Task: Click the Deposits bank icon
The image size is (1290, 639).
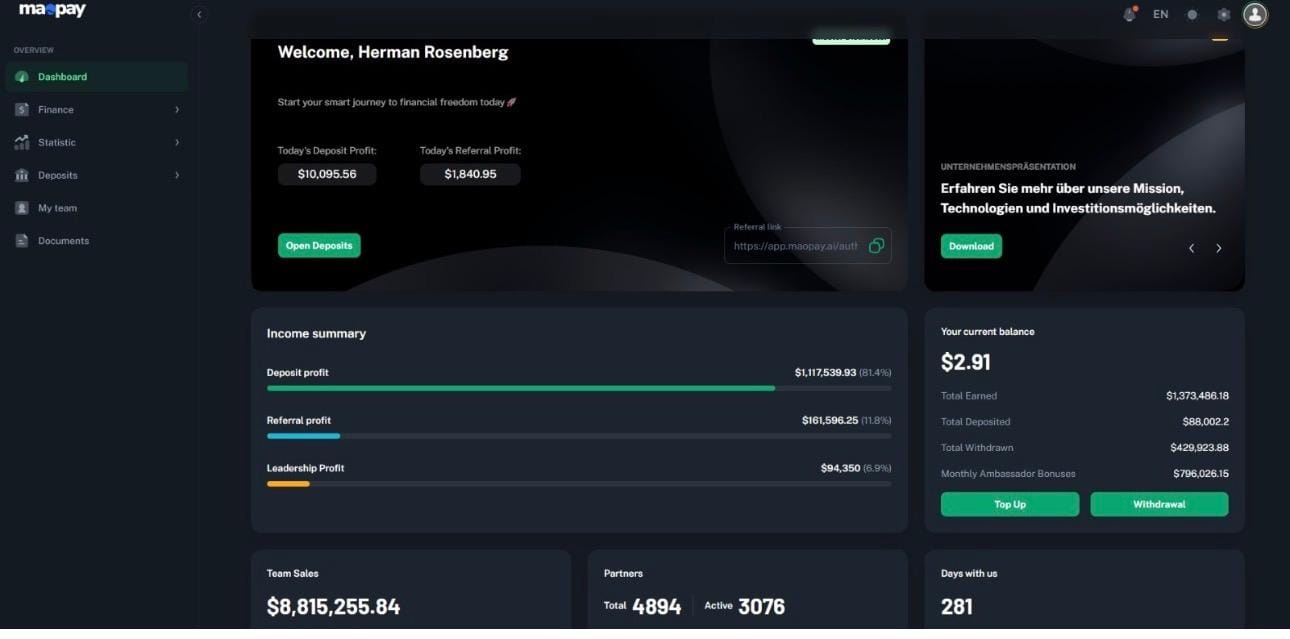Action: (22, 175)
